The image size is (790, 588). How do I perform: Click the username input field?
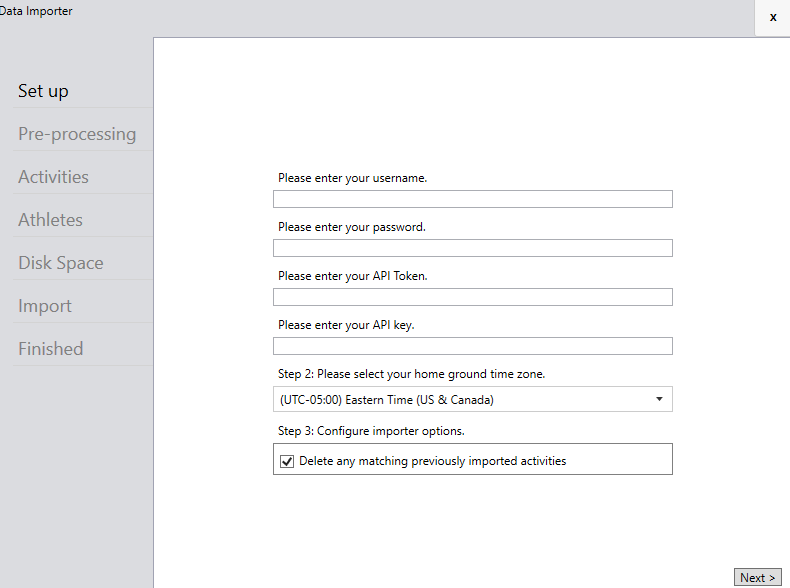(473, 199)
